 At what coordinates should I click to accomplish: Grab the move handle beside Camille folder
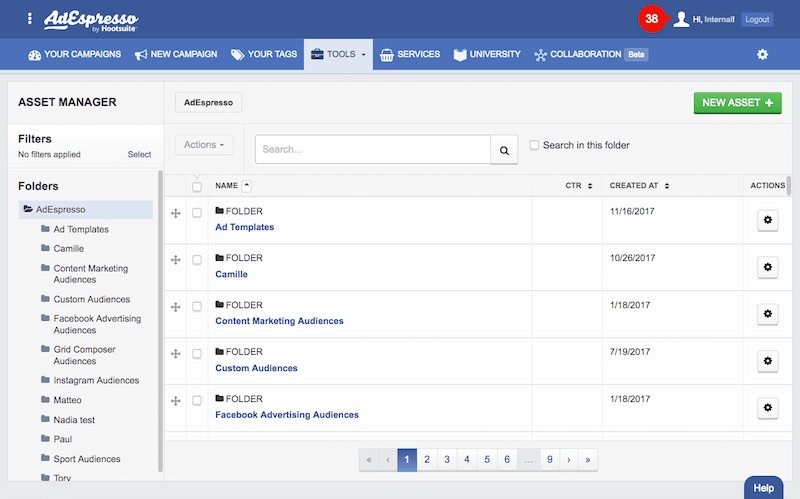(176, 260)
